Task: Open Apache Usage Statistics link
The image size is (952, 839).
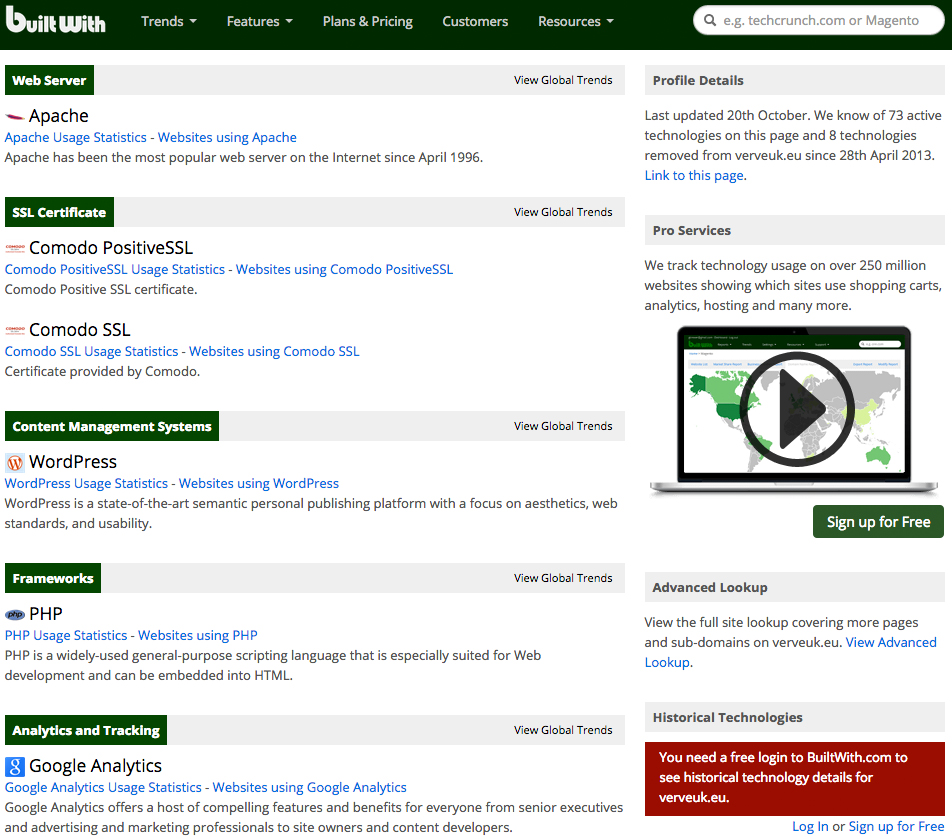Action: click(x=76, y=137)
